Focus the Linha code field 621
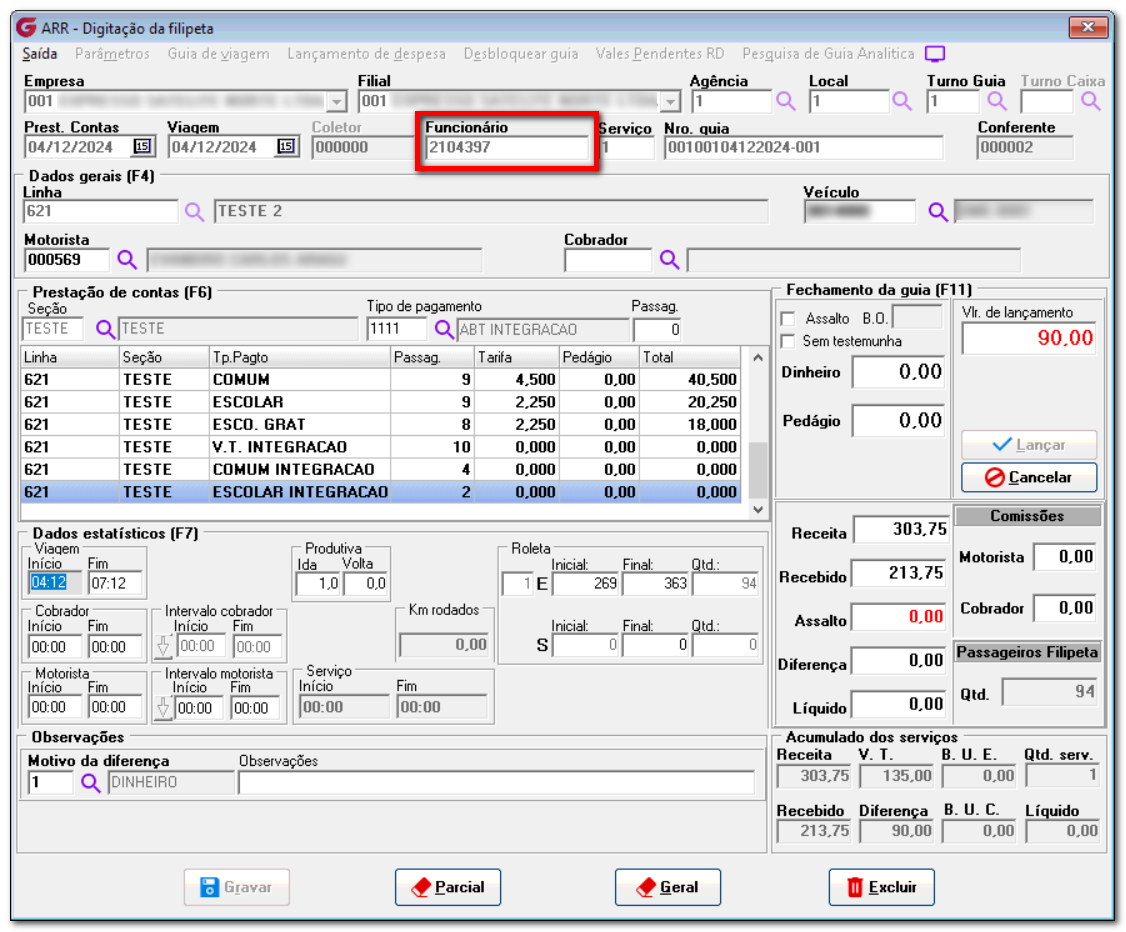1126x932 pixels. coord(101,211)
